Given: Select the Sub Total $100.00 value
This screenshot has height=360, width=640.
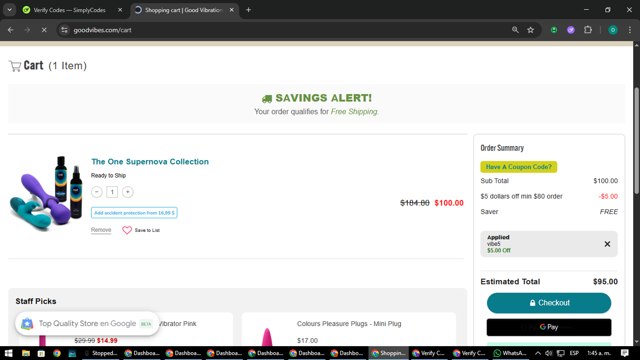Looking at the screenshot, I should pyautogui.click(x=605, y=181).
